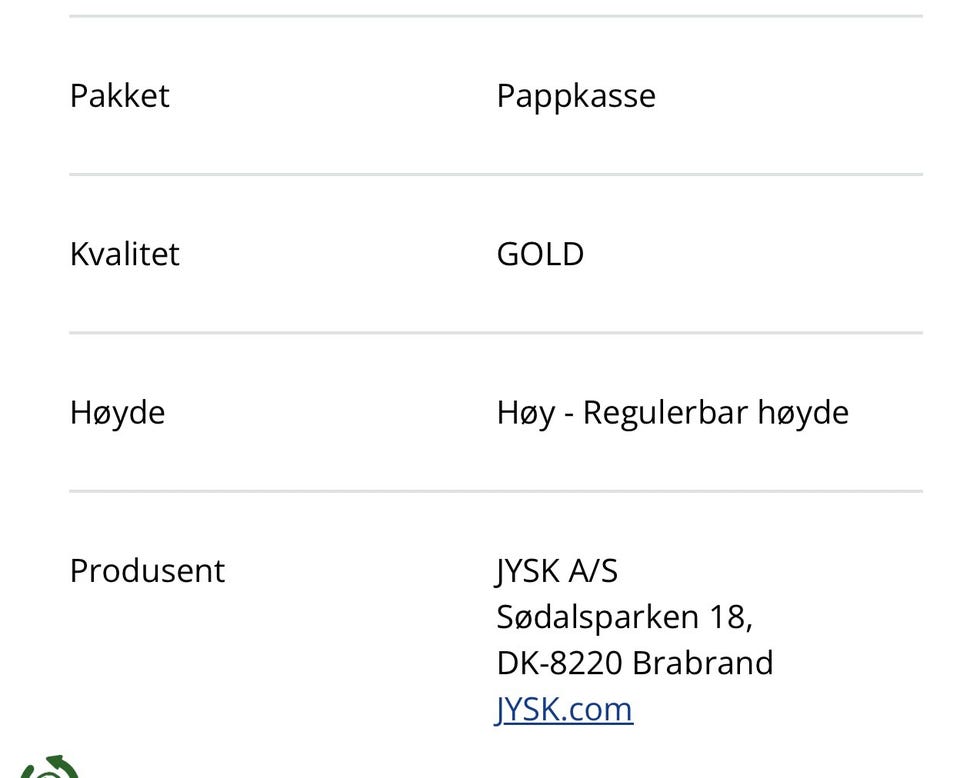This screenshot has height=778, width=960.
Task: Click the Pappkasse packaging value
Action: [x=576, y=97]
